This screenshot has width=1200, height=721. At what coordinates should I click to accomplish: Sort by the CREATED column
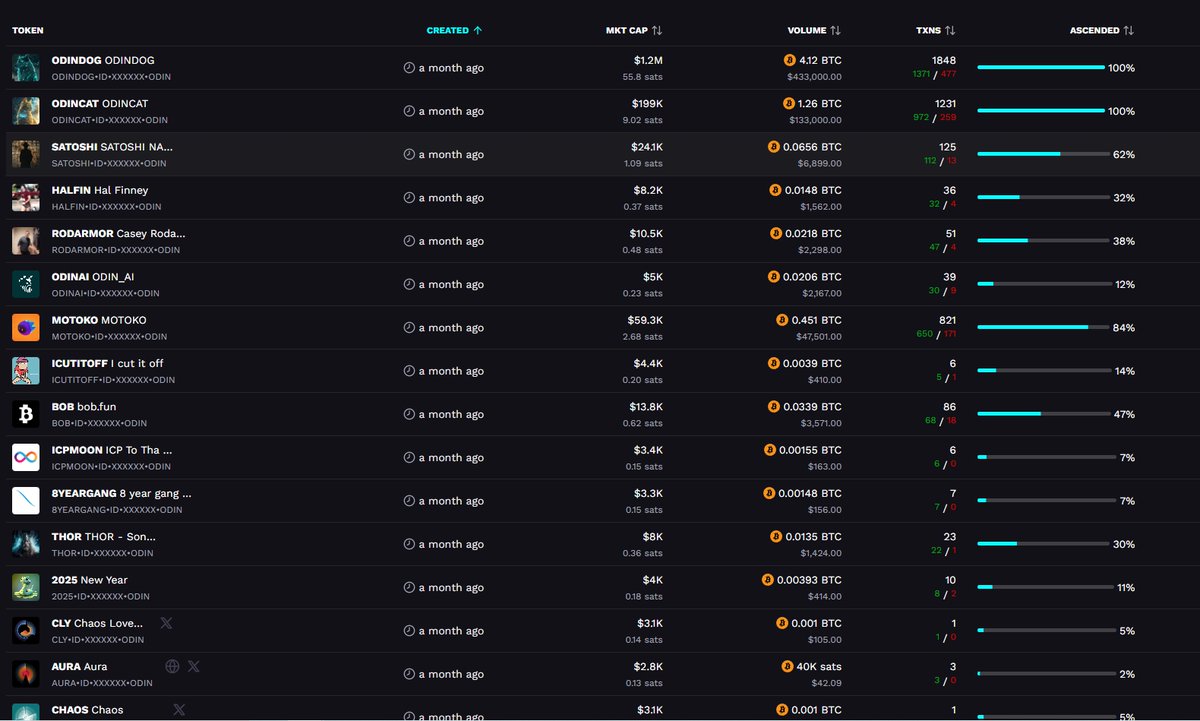tap(454, 30)
